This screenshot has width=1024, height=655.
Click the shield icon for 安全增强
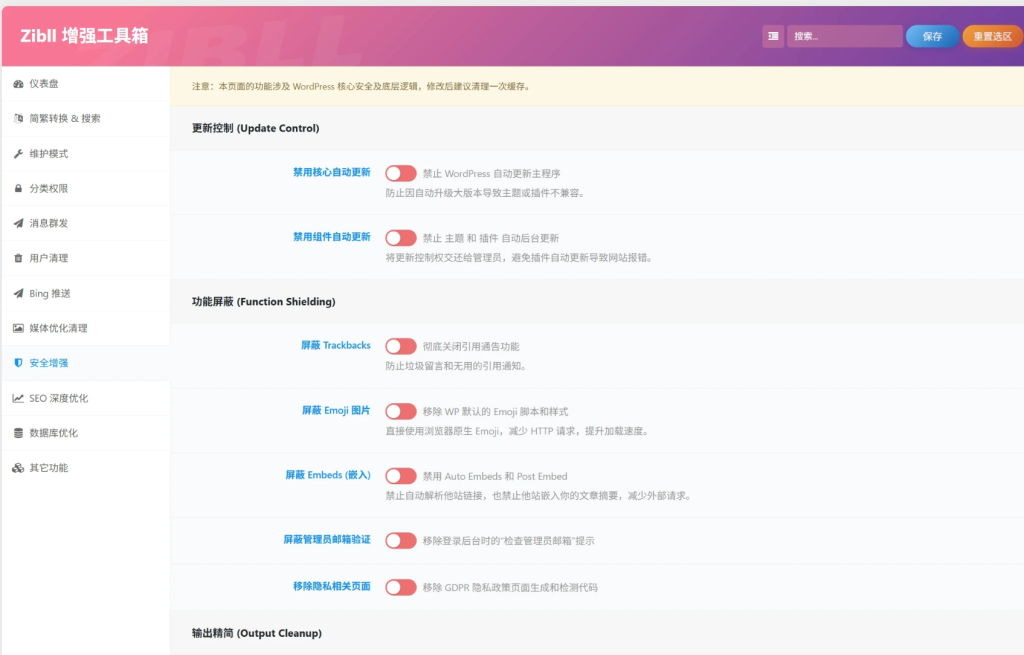point(18,363)
